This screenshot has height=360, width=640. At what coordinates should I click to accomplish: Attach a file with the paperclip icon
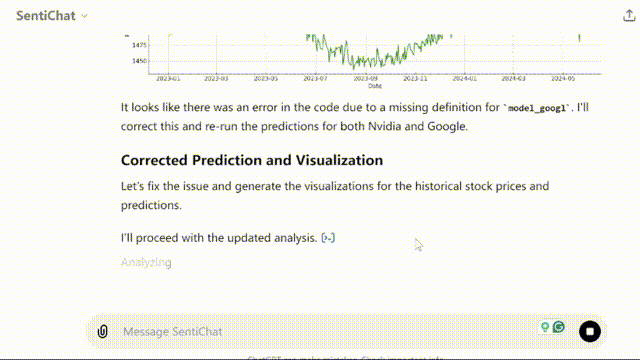click(x=102, y=331)
